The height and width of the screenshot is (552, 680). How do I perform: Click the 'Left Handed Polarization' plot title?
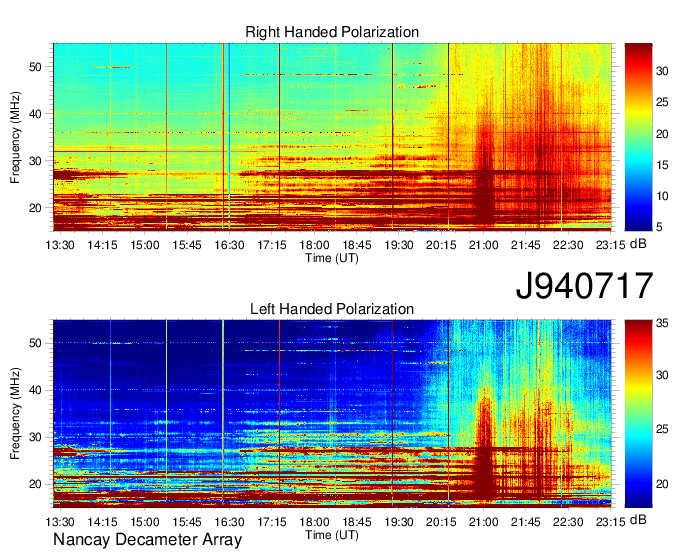click(x=332, y=309)
